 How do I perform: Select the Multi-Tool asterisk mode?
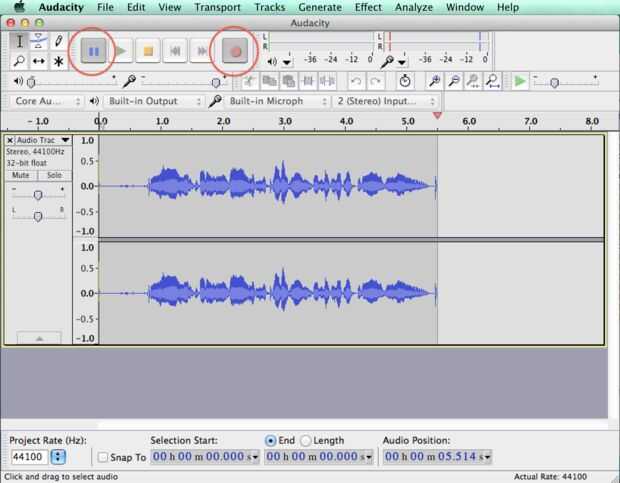point(59,61)
